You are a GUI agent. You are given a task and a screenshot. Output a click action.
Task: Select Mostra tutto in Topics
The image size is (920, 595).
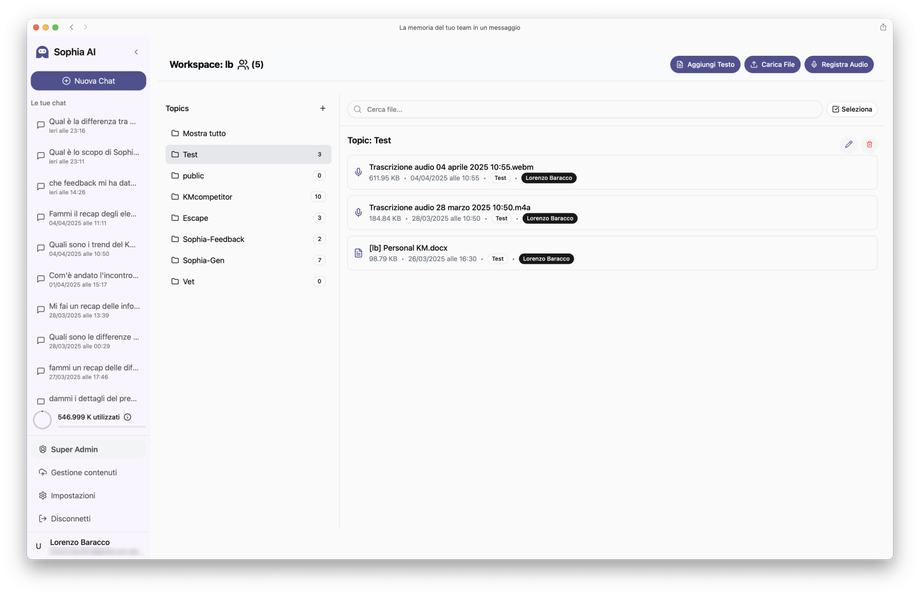coord(248,133)
